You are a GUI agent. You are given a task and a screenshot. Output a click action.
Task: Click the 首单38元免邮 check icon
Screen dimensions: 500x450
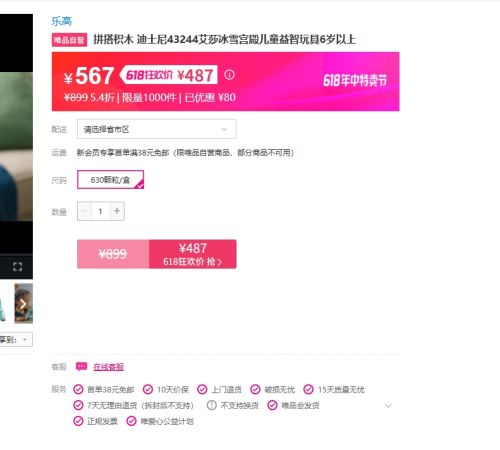(78, 389)
